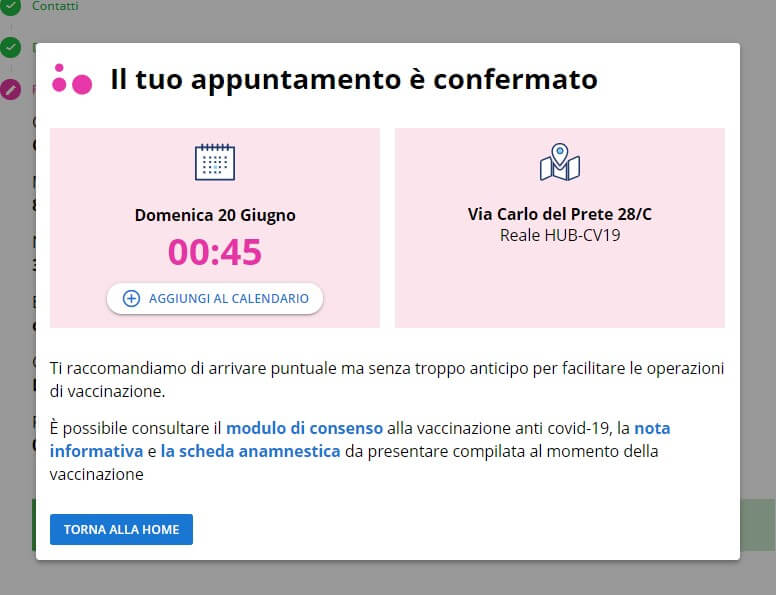Click the plus circle icon for calendar
Viewport: 776px width, 595px height.
pyautogui.click(x=131, y=298)
